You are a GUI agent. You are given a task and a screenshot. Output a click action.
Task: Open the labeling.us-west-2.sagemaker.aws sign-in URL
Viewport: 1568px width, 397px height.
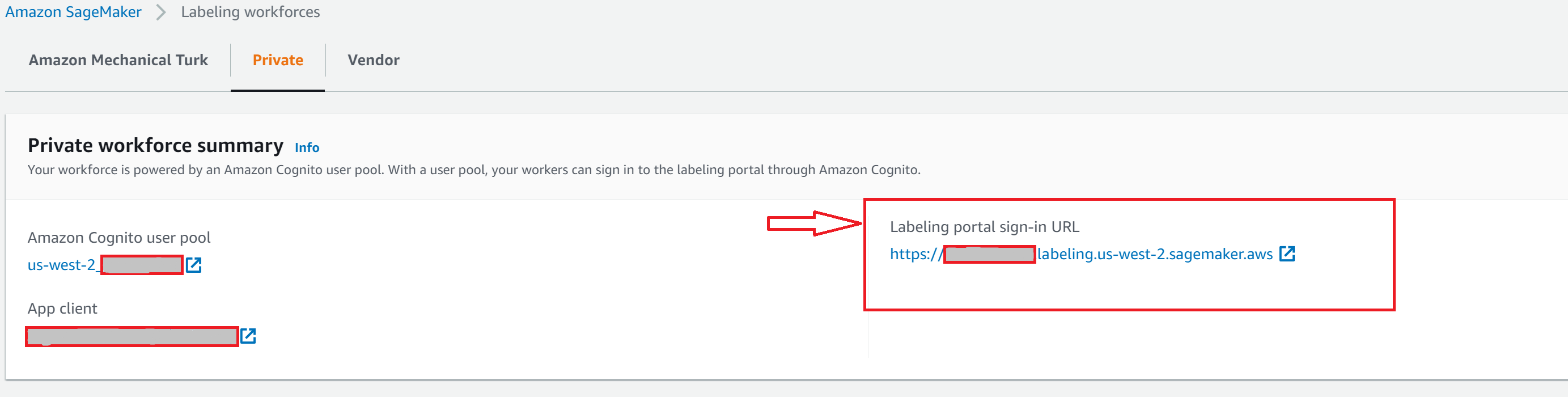[x=1081, y=254]
